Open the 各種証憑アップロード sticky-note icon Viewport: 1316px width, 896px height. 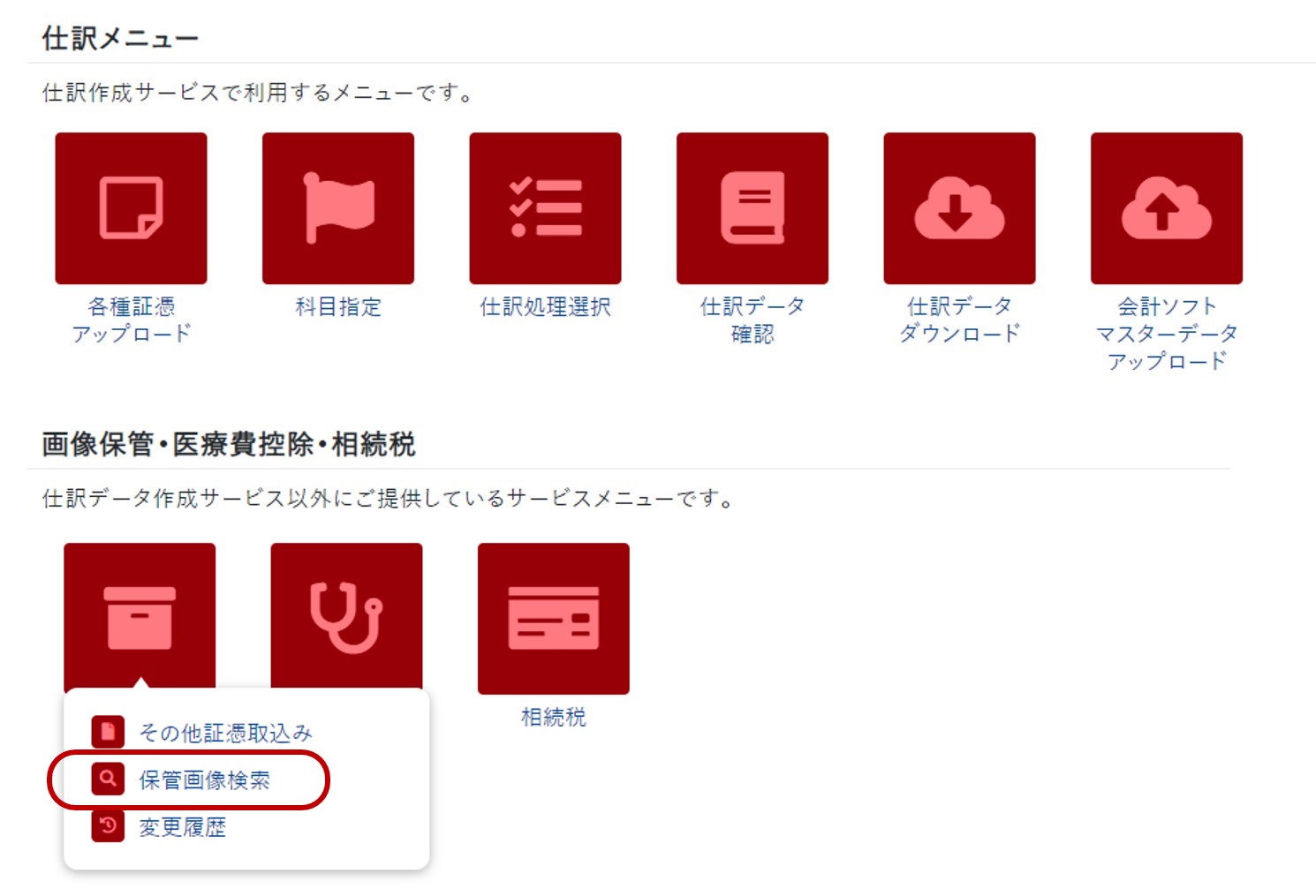point(131,208)
